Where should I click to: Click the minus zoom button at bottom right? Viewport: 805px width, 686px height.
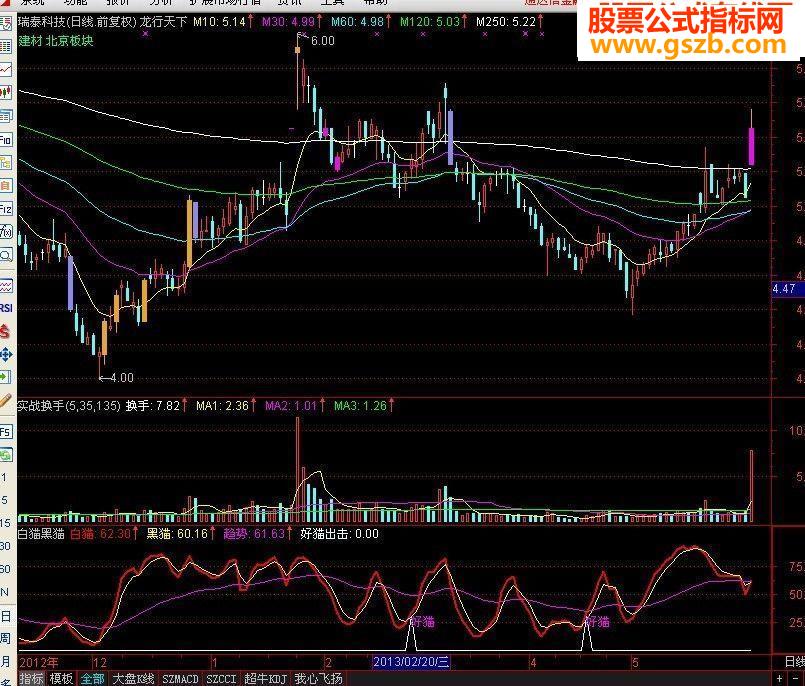pyautogui.click(x=796, y=679)
